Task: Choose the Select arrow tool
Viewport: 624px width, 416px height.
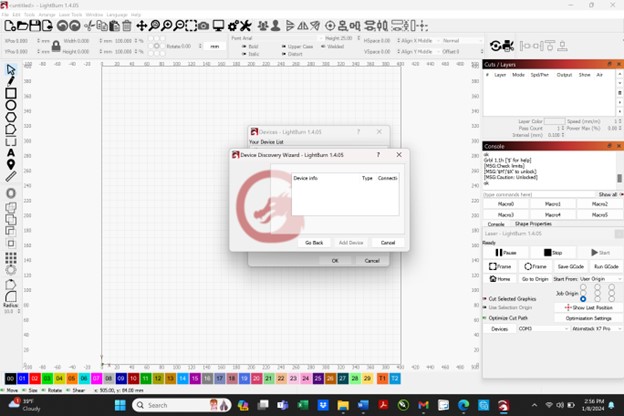Action: tap(11, 70)
